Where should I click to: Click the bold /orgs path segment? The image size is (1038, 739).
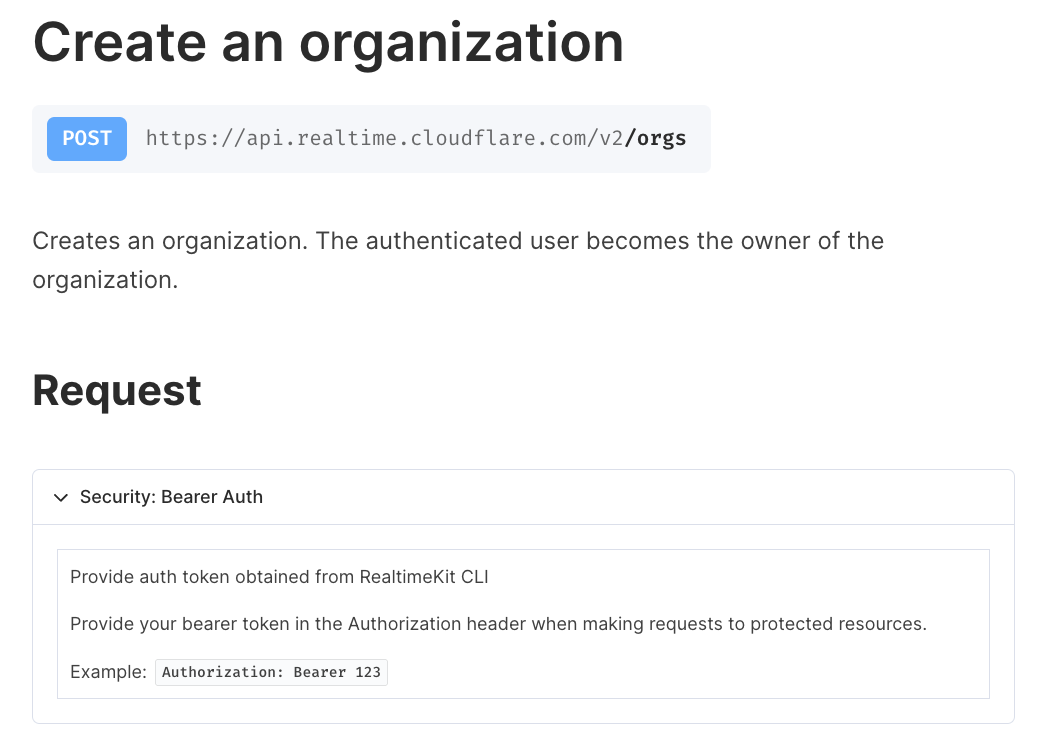[x=657, y=138]
